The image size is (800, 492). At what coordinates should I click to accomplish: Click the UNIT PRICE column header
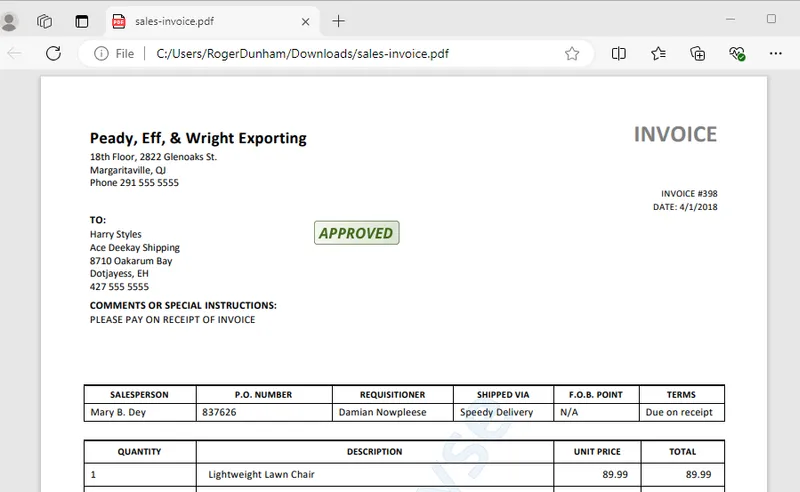point(597,452)
